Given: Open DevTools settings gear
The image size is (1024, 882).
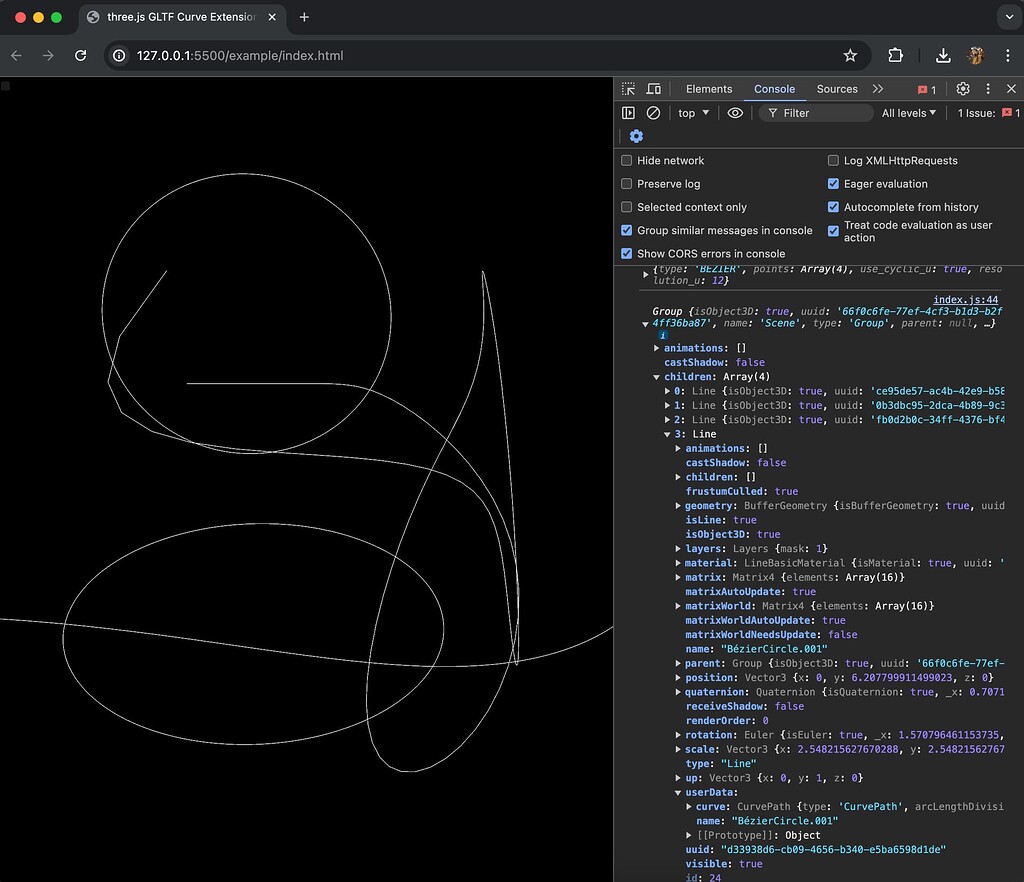Looking at the screenshot, I should pos(962,88).
